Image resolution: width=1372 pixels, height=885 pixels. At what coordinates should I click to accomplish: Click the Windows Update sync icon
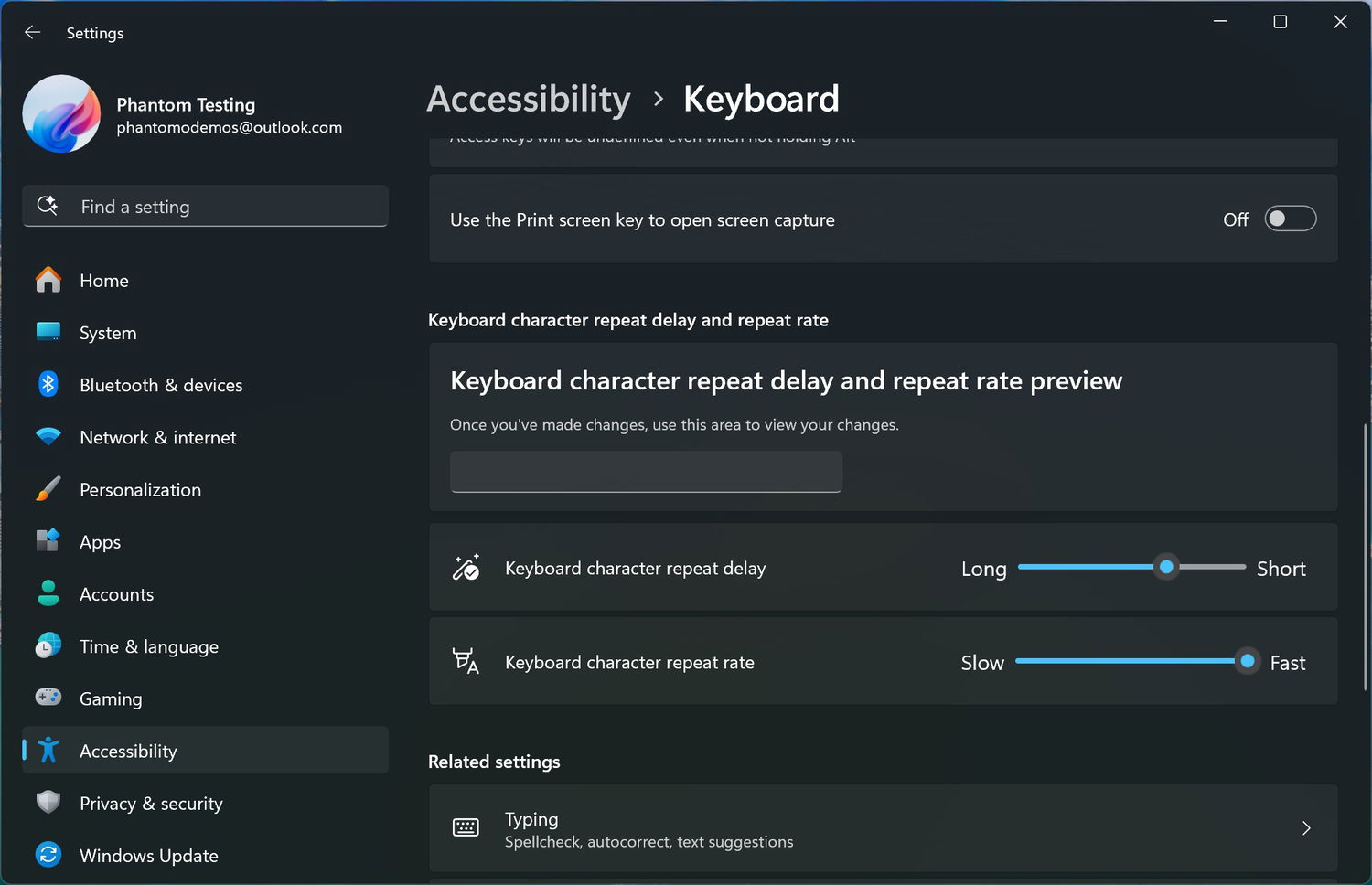(48, 855)
